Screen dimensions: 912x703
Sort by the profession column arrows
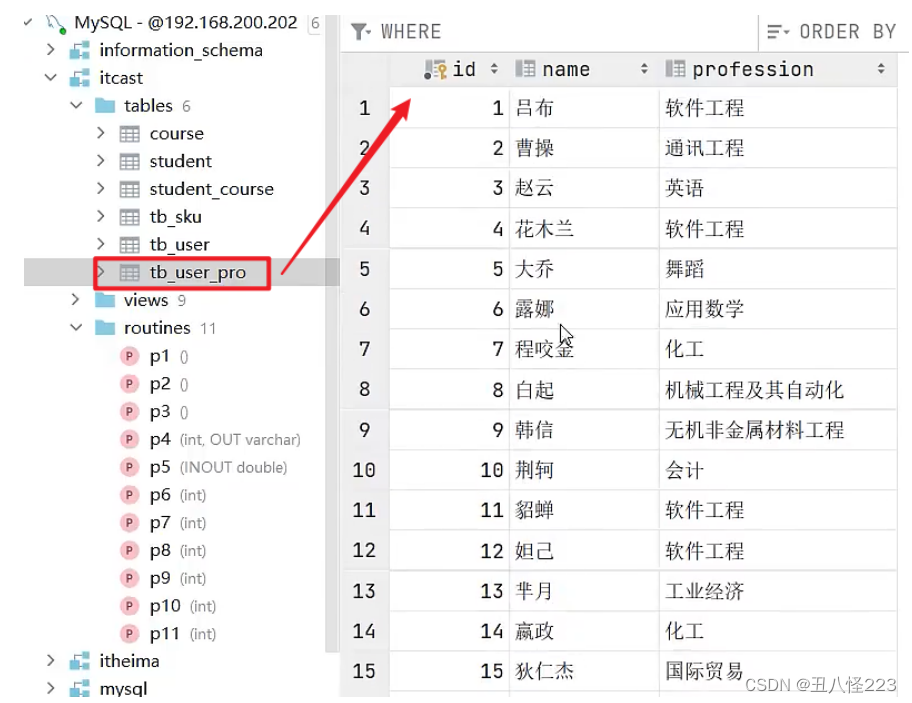click(882, 69)
